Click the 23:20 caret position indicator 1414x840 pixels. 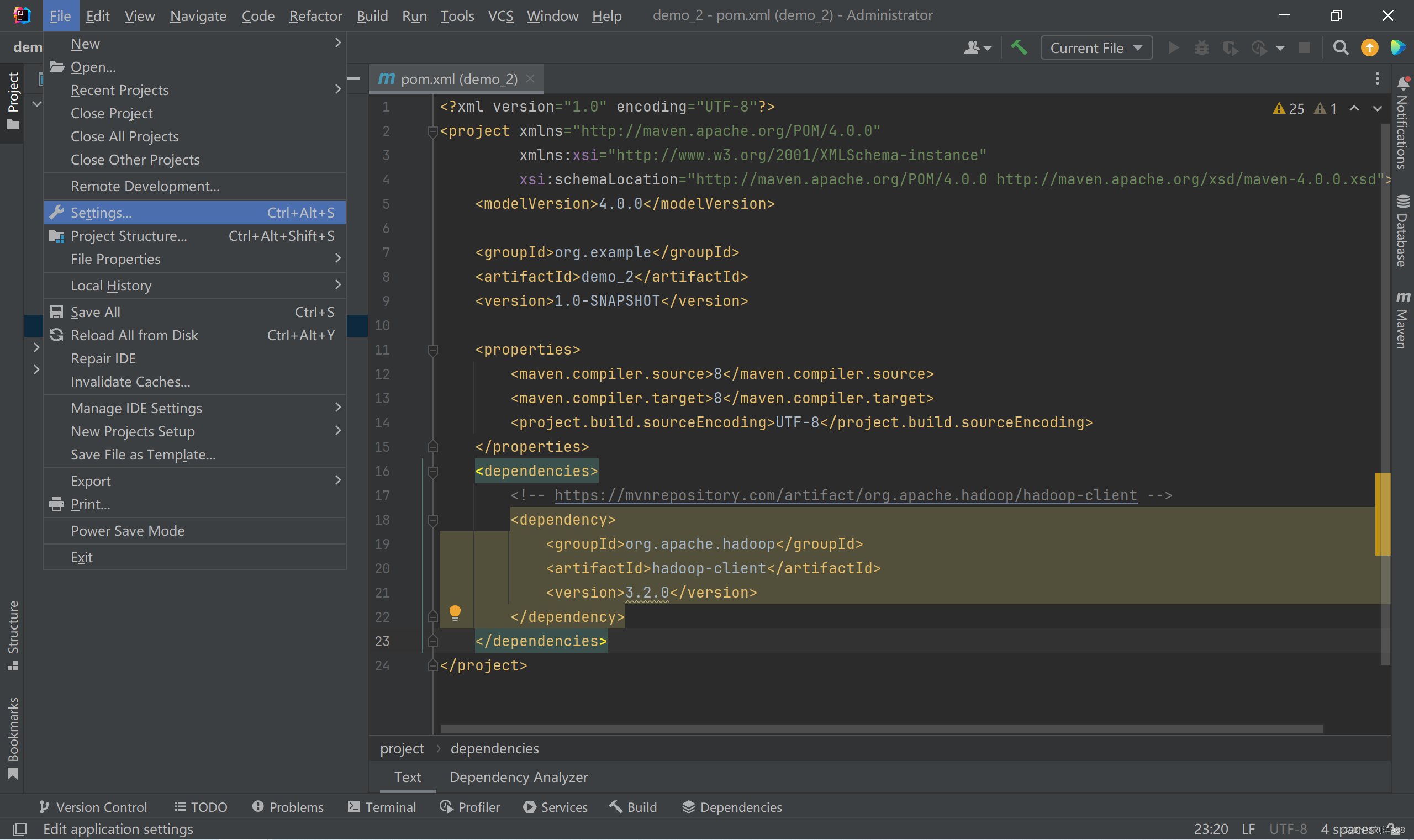tap(1210, 830)
